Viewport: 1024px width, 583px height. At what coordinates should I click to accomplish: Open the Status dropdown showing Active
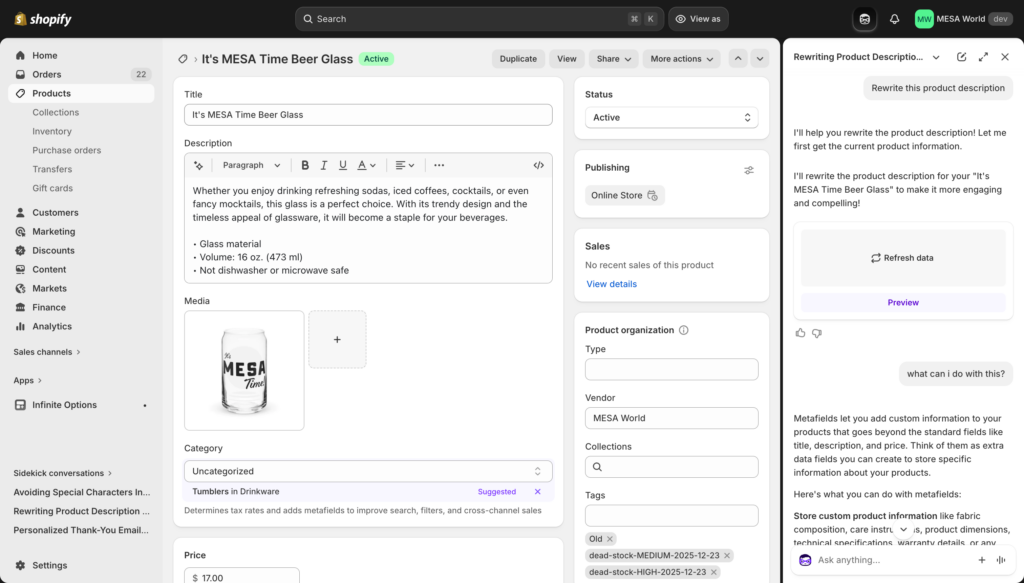point(671,117)
